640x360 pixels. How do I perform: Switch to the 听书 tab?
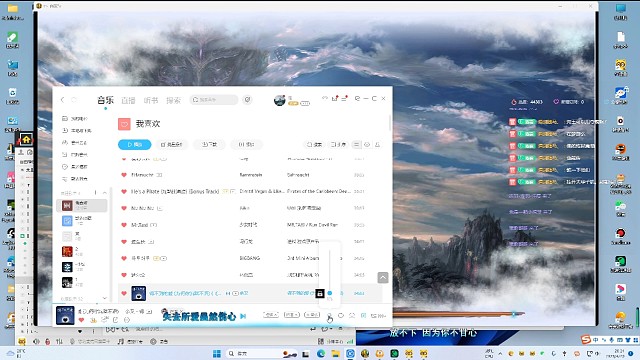coord(151,100)
